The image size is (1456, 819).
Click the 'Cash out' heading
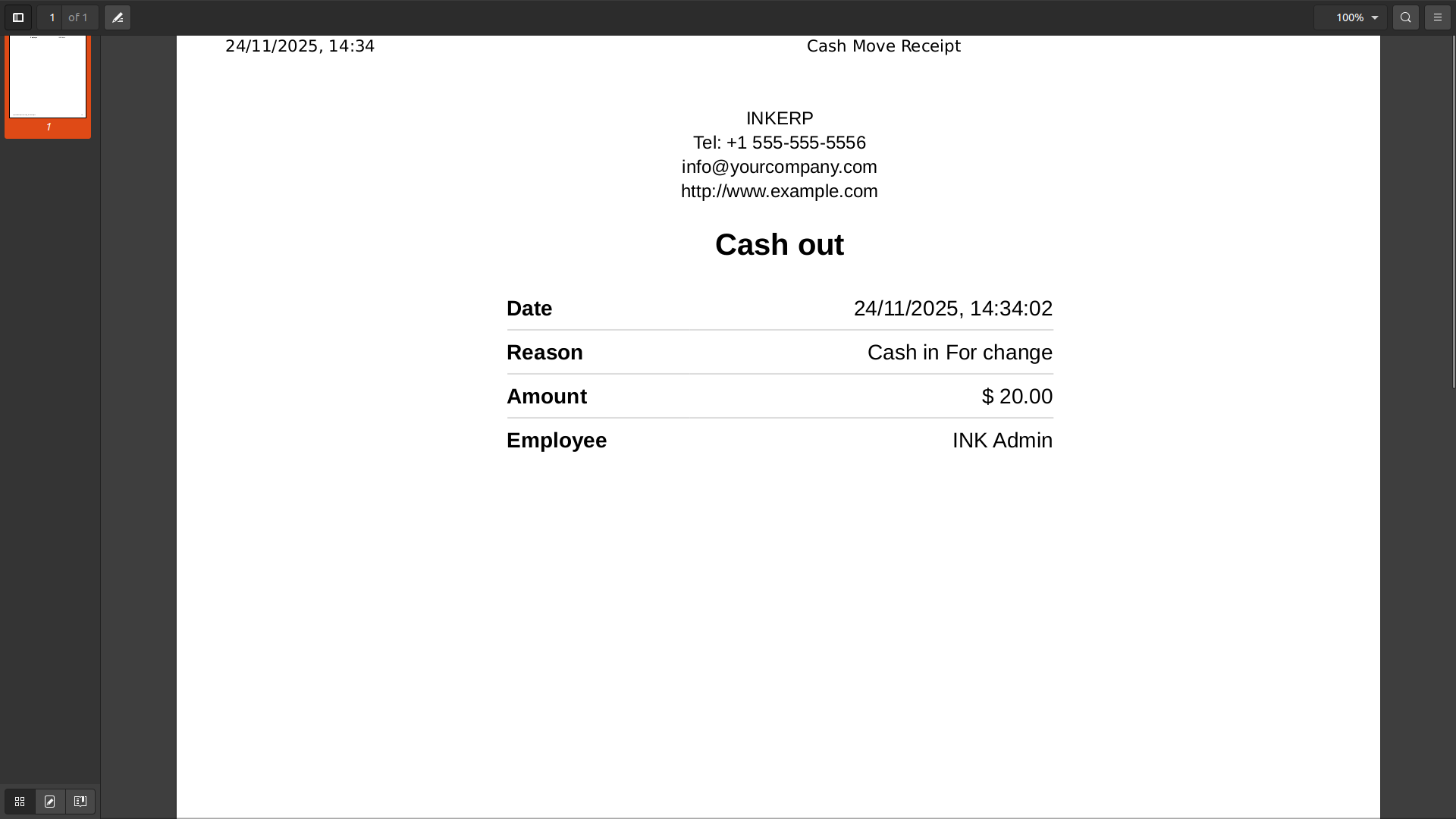click(779, 245)
